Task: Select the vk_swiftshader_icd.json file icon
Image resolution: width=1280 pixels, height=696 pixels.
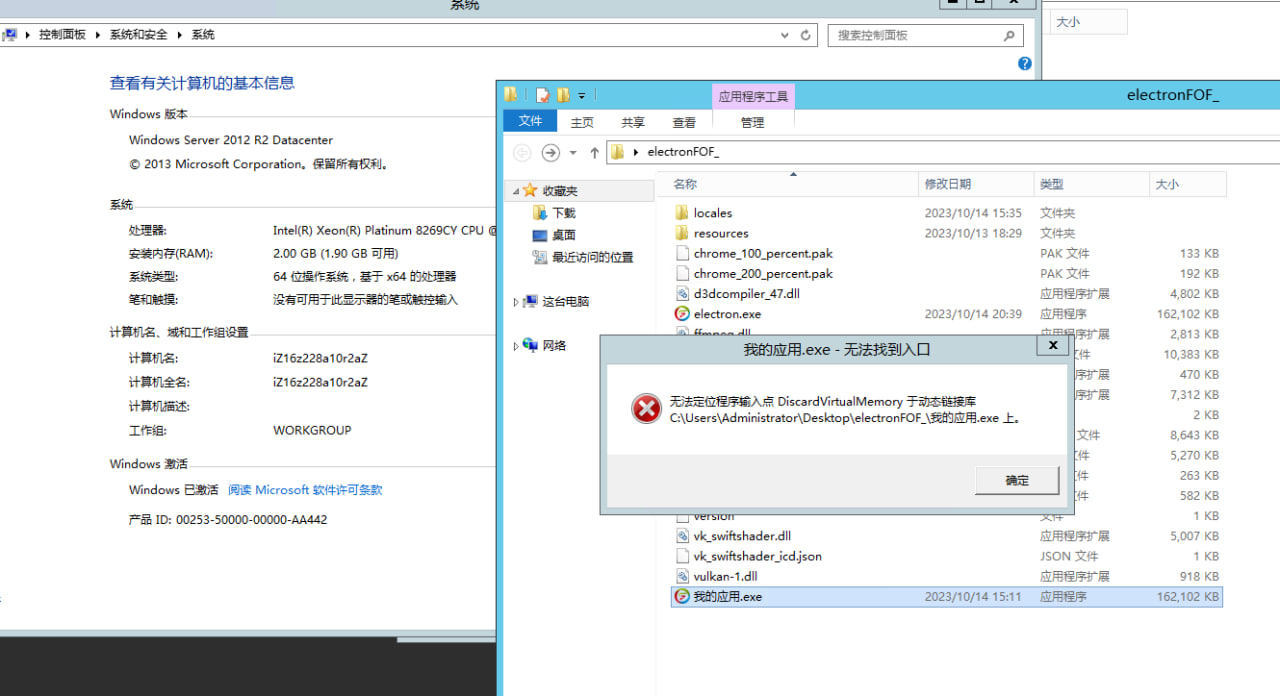Action: pyautogui.click(x=682, y=556)
